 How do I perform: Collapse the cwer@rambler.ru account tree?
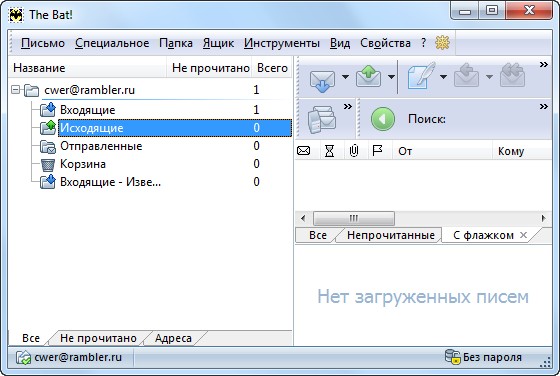point(15,90)
